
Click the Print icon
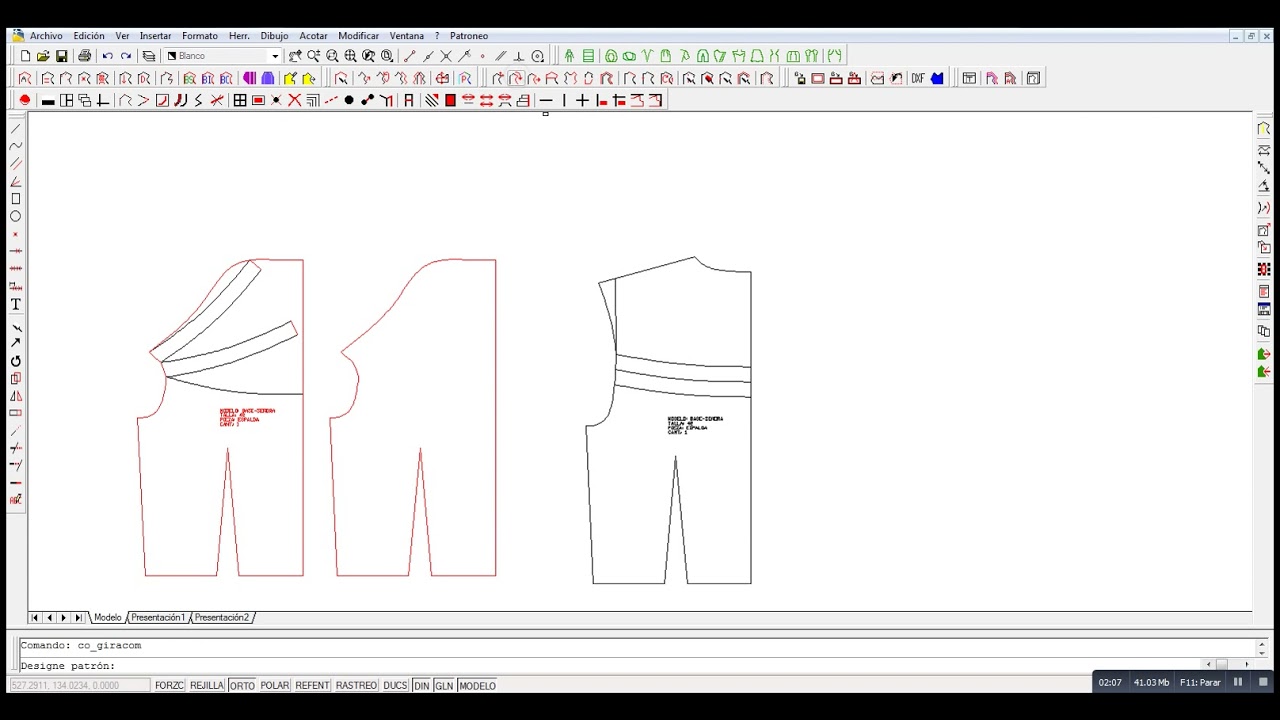85,56
